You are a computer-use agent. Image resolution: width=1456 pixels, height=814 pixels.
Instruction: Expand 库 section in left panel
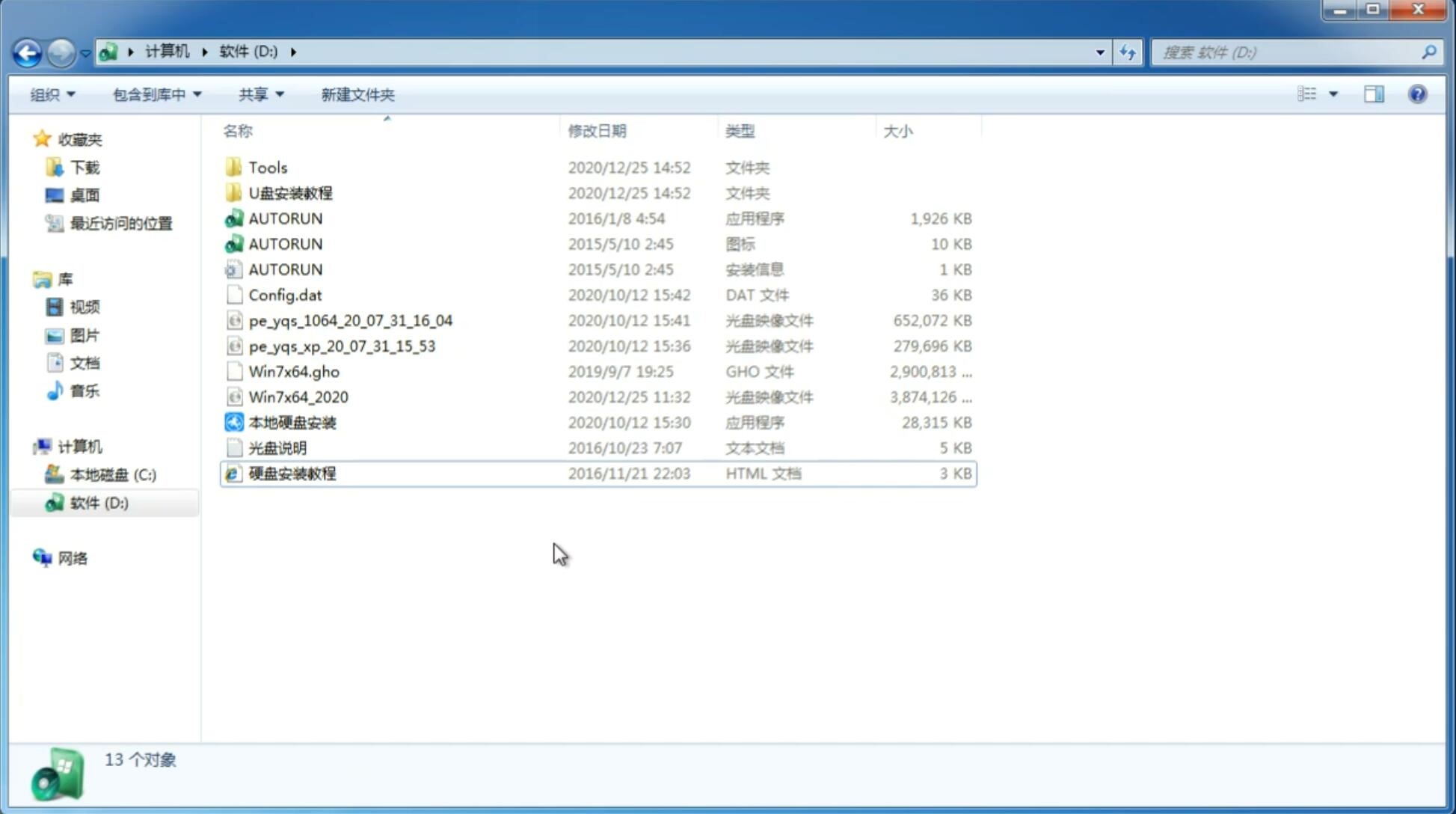click(x=27, y=278)
